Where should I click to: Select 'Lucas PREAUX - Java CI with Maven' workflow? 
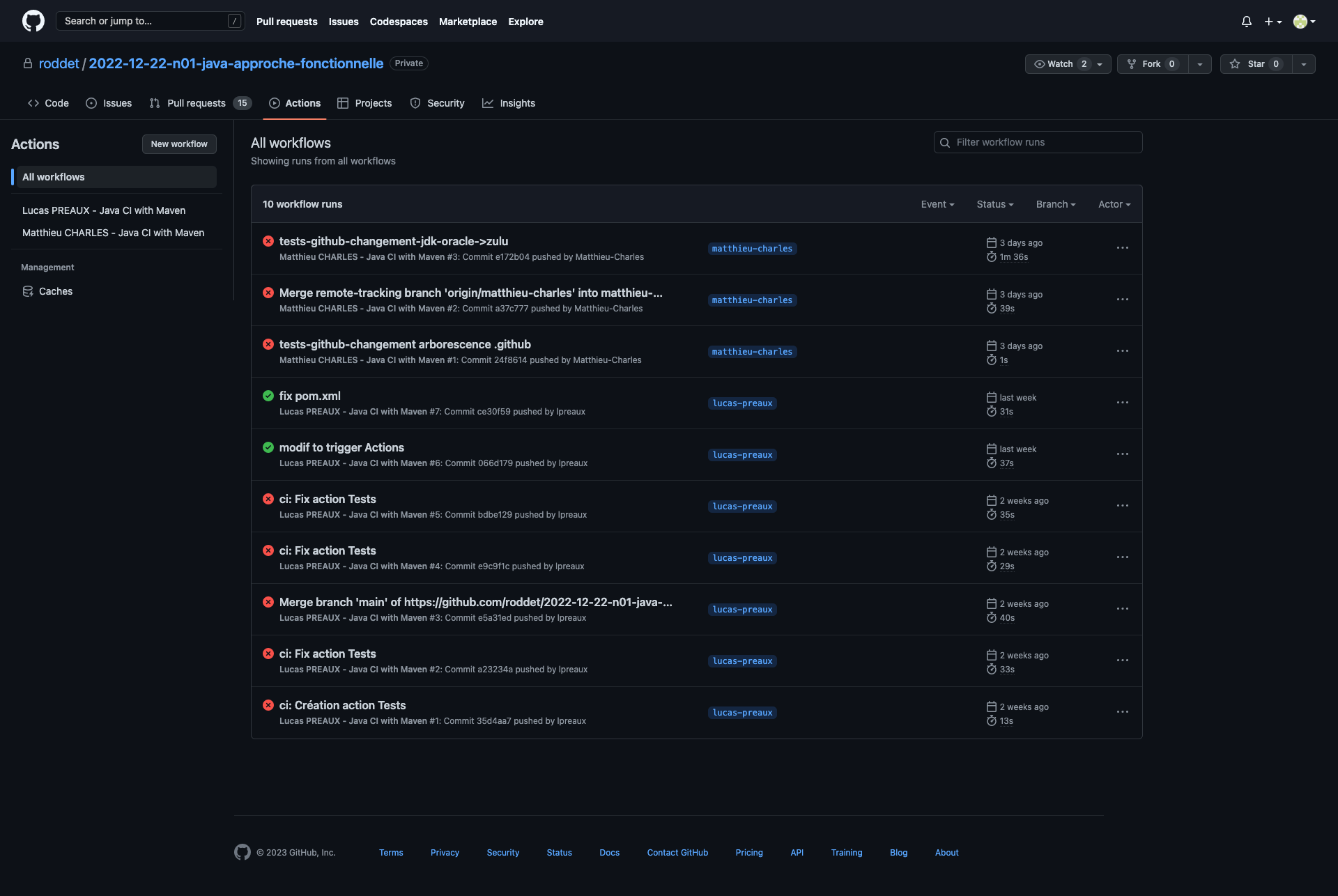click(x=104, y=210)
